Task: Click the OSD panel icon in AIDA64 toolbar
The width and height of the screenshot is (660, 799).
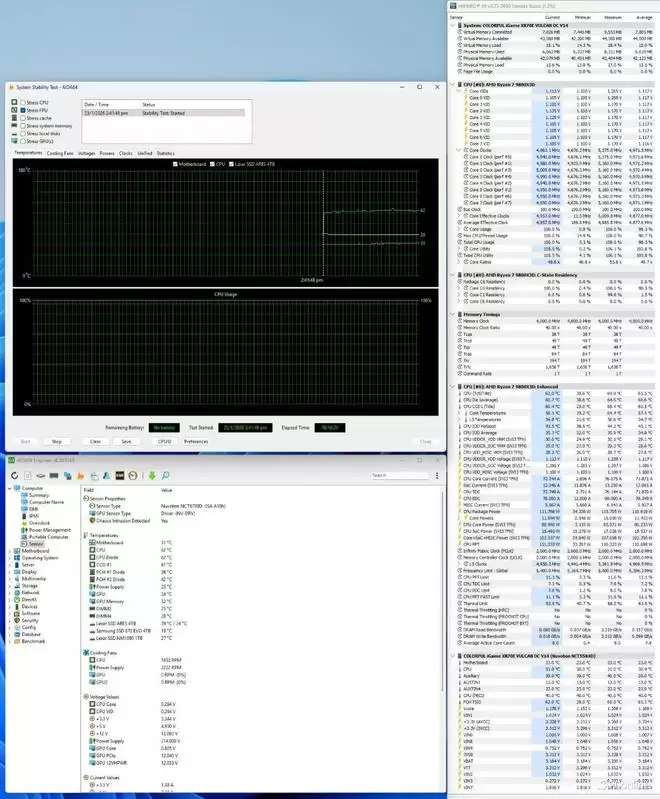Action: pyautogui.click(x=120, y=476)
